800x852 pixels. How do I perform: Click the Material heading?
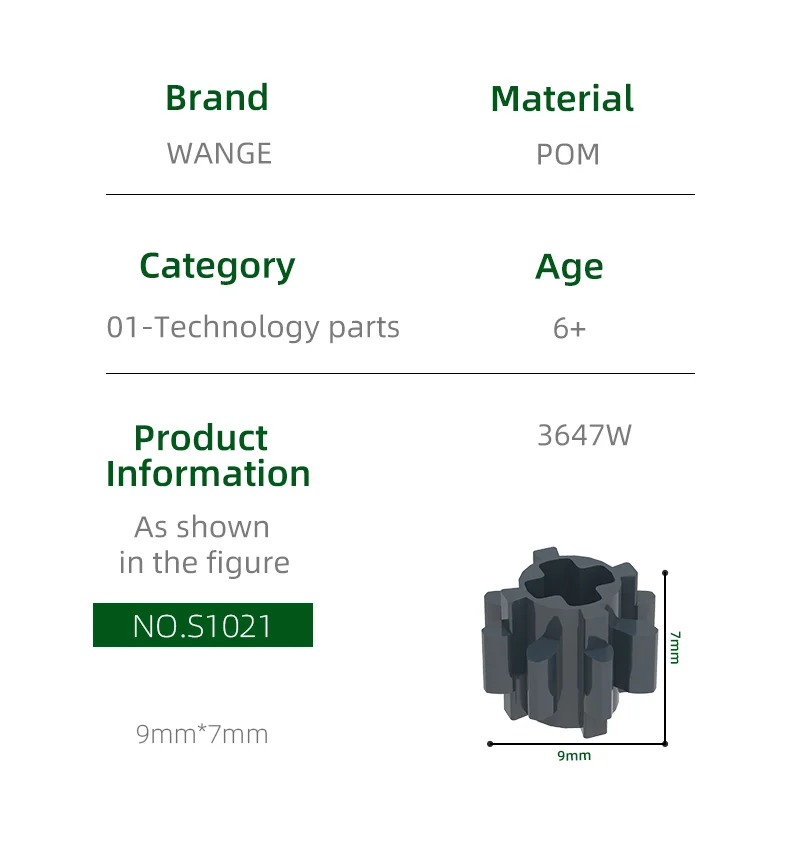pos(562,99)
